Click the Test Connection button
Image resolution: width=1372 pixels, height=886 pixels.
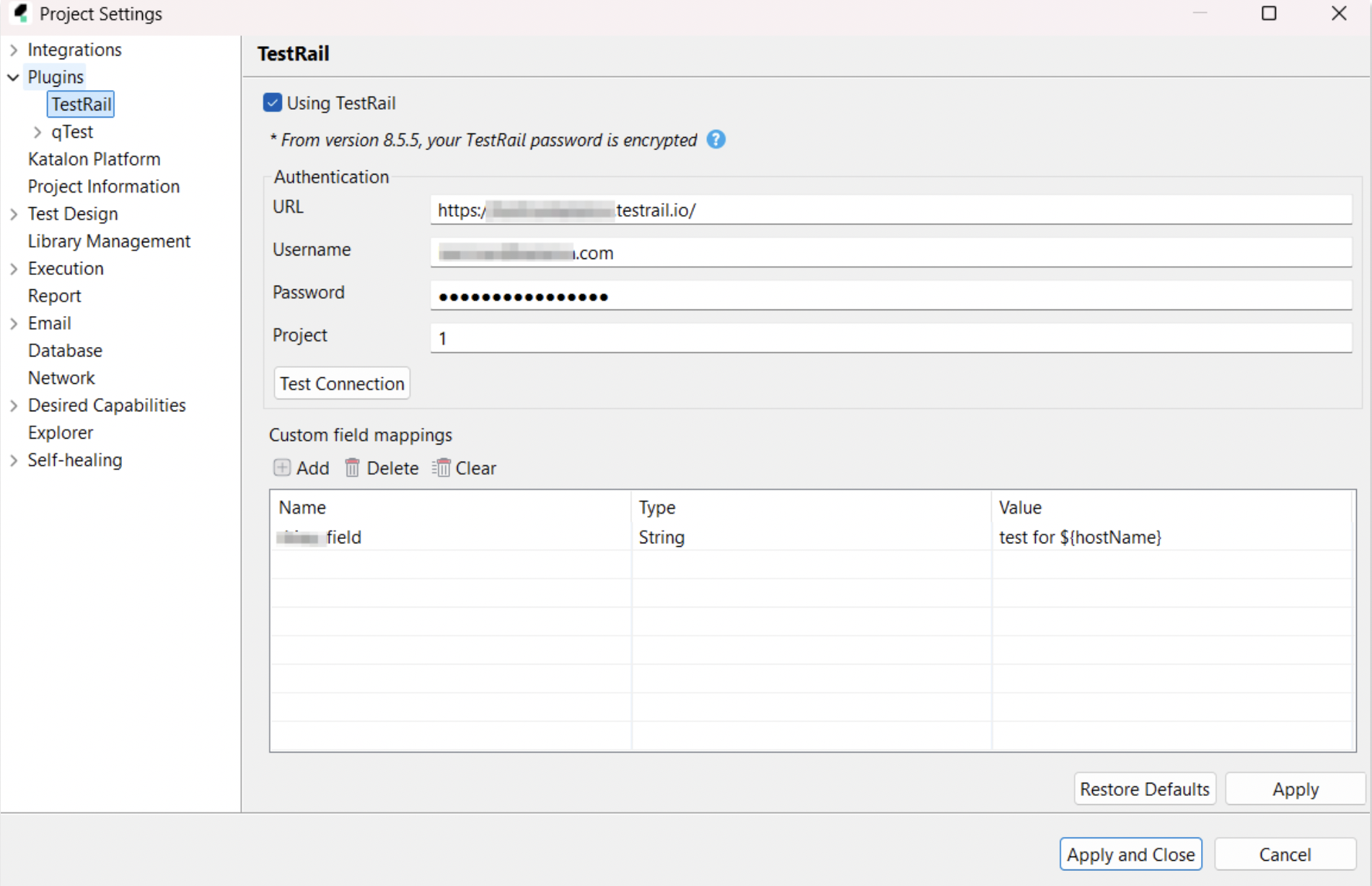pyautogui.click(x=342, y=383)
